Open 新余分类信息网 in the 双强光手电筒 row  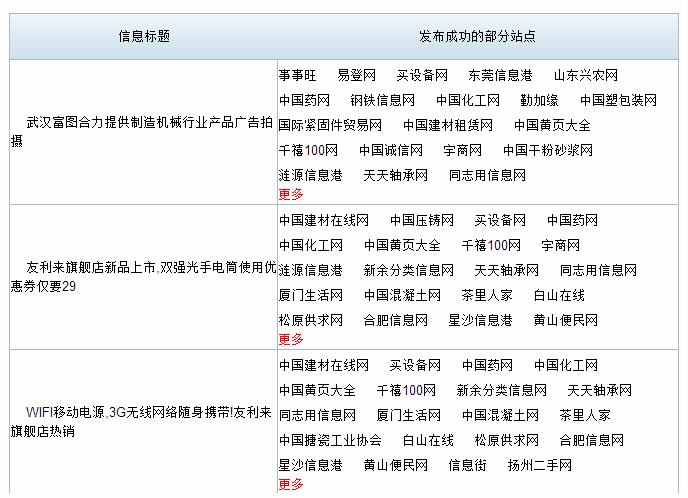click(x=408, y=270)
